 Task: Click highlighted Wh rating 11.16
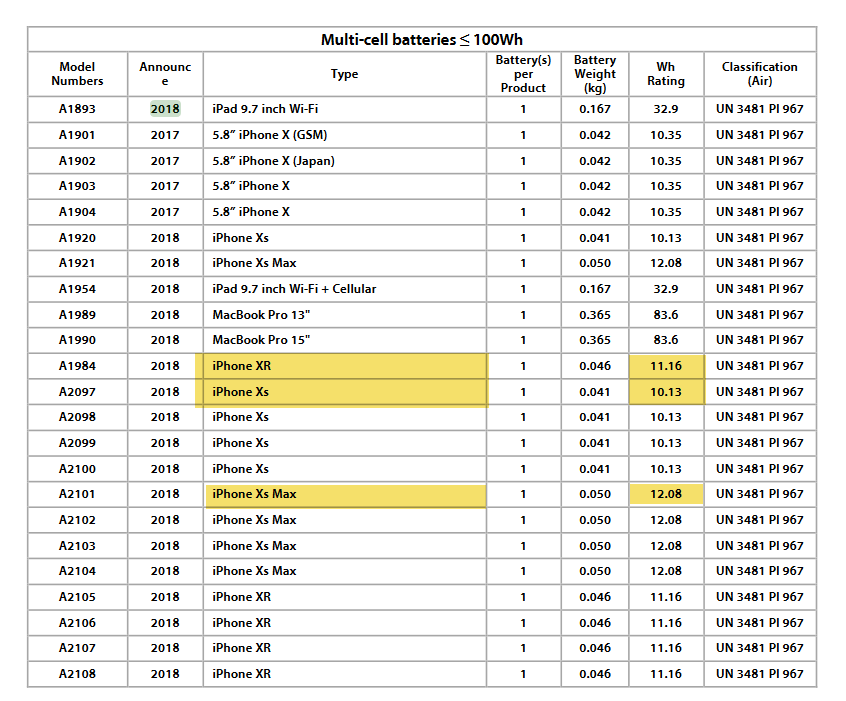coord(666,366)
